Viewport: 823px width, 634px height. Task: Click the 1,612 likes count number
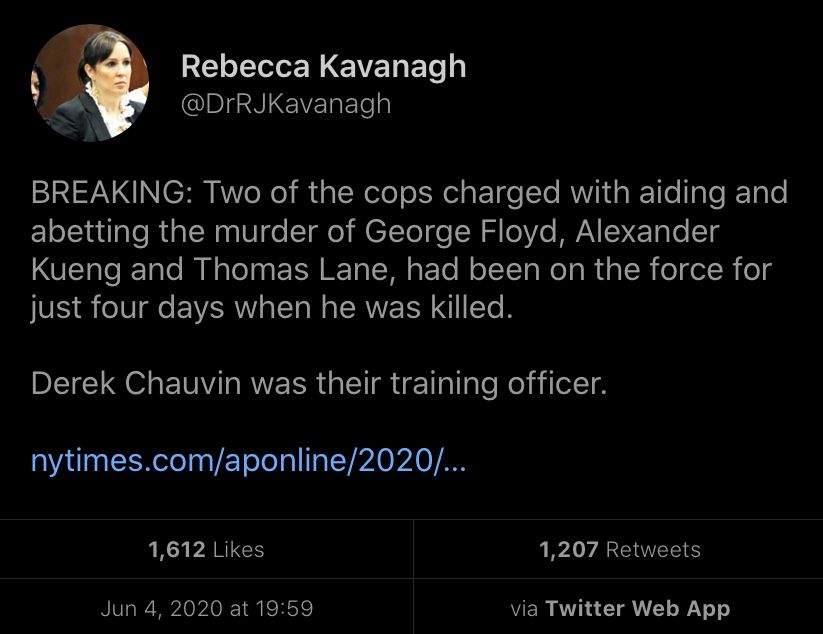pyautogui.click(x=176, y=549)
